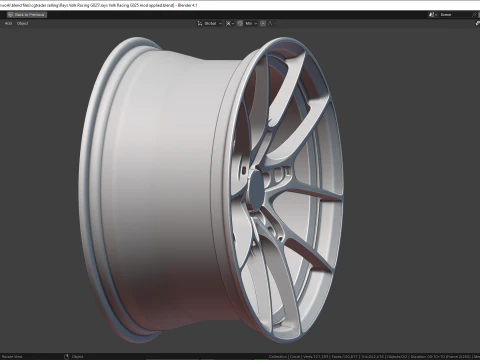Toggle the snapping magnet button
480x360 pixels.
(240, 23)
